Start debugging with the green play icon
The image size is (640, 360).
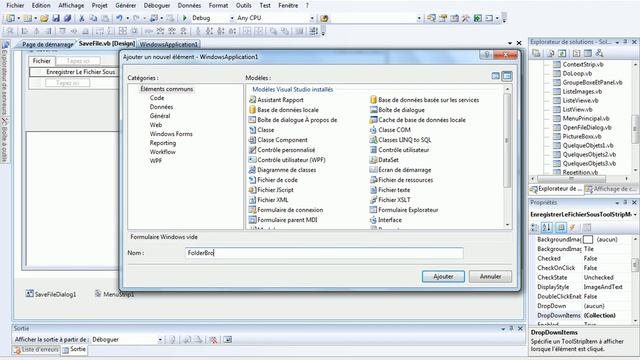[x=184, y=18]
